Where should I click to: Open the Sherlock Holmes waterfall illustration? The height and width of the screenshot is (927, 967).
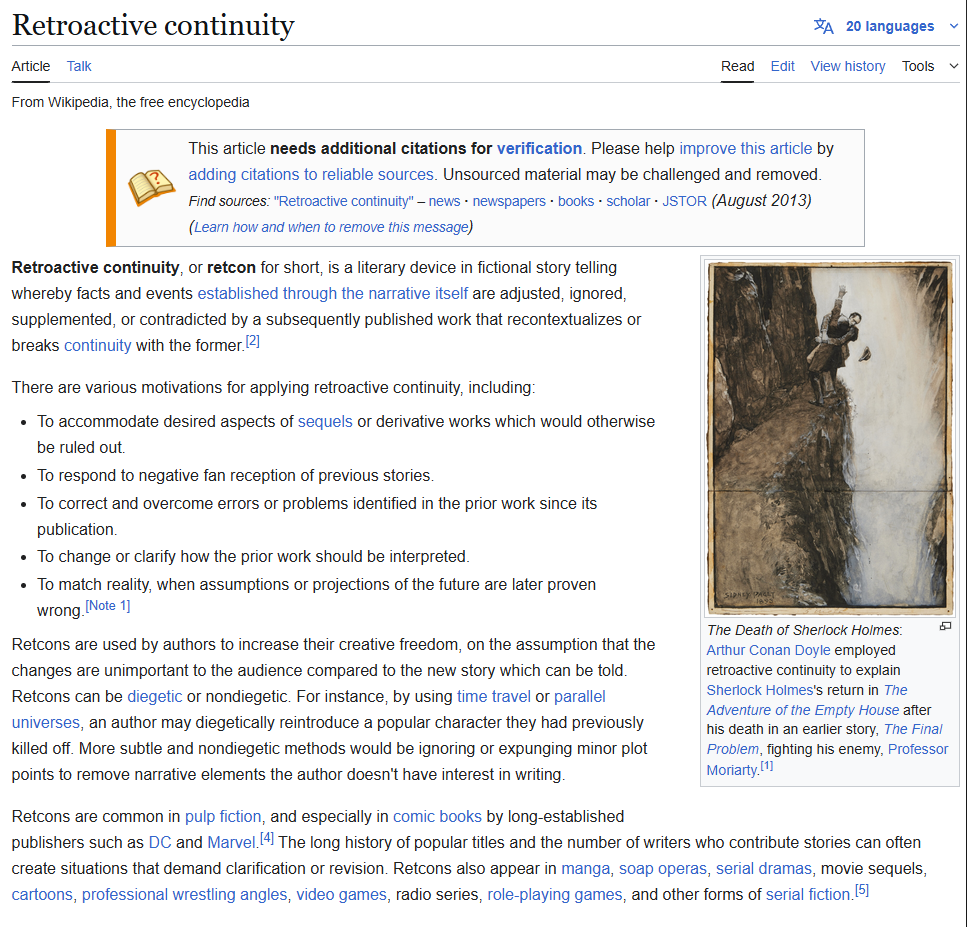click(x=830, y=437)
